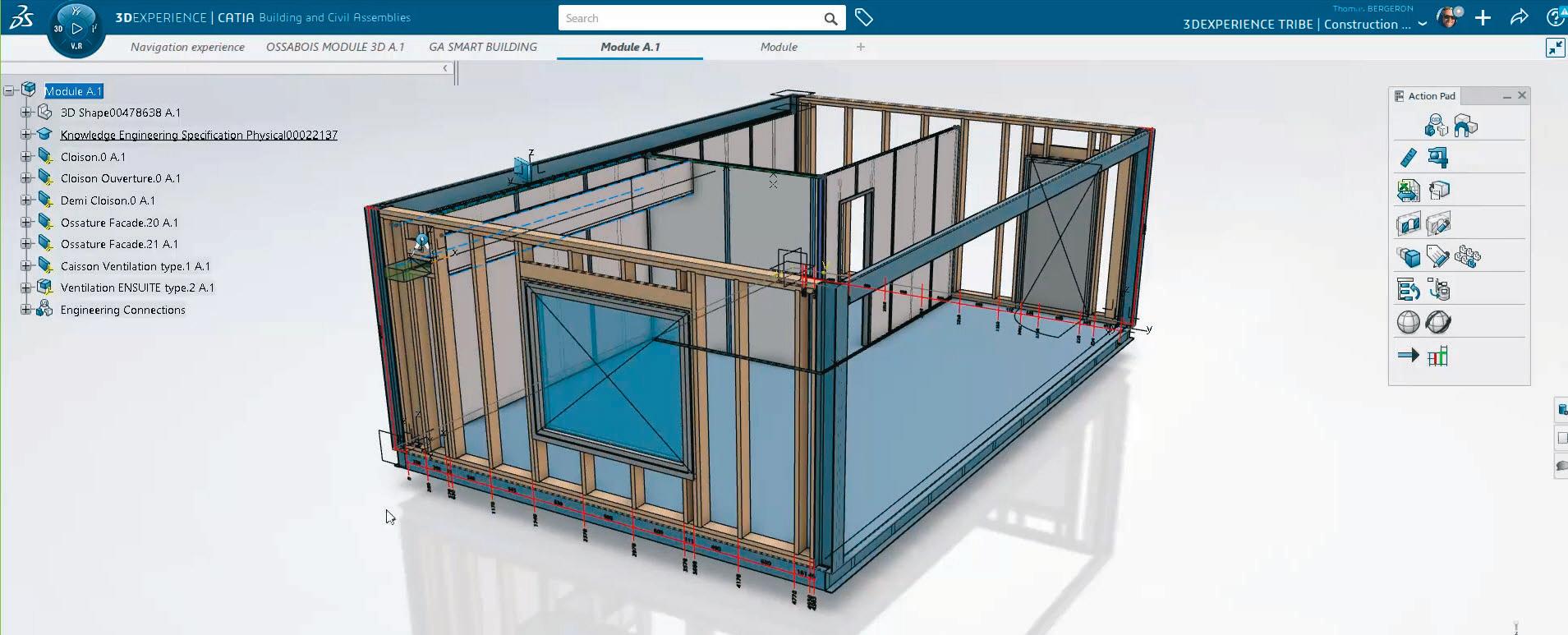Select the blue clamp caliper icon

coord(1438,157)
